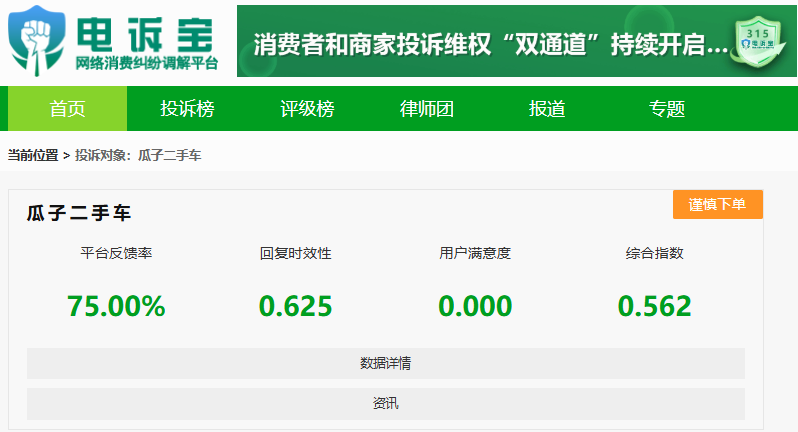798x432 pixels.
Task: Click the green 消费者和商家投诉维权 banner
Action: [517, 41]
